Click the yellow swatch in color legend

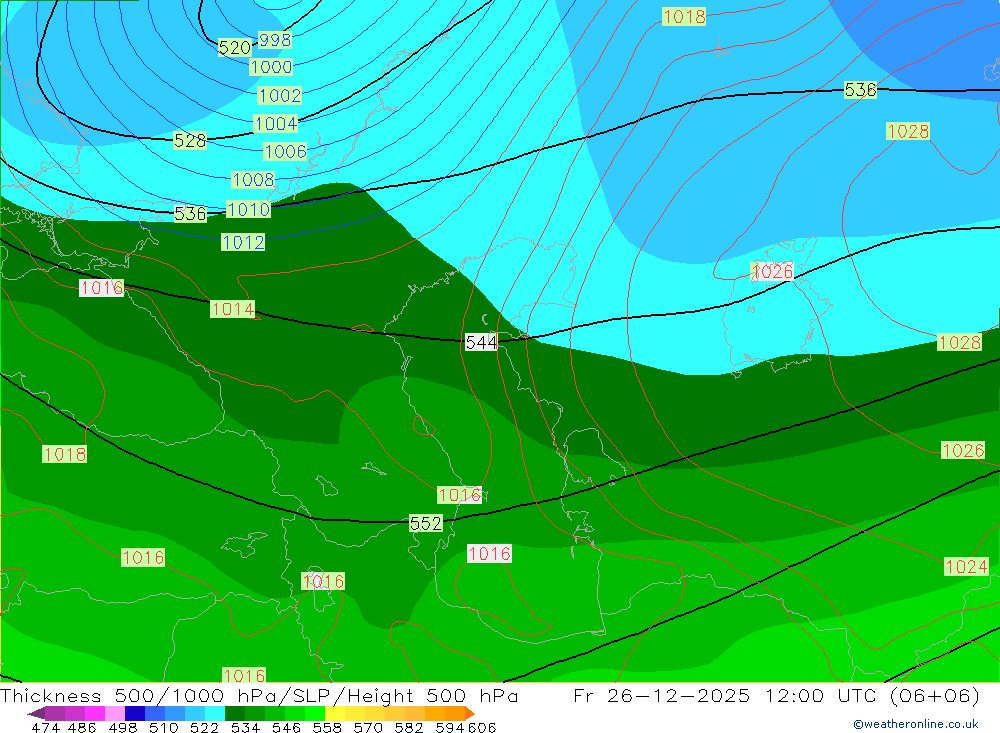tap(335, 713)
